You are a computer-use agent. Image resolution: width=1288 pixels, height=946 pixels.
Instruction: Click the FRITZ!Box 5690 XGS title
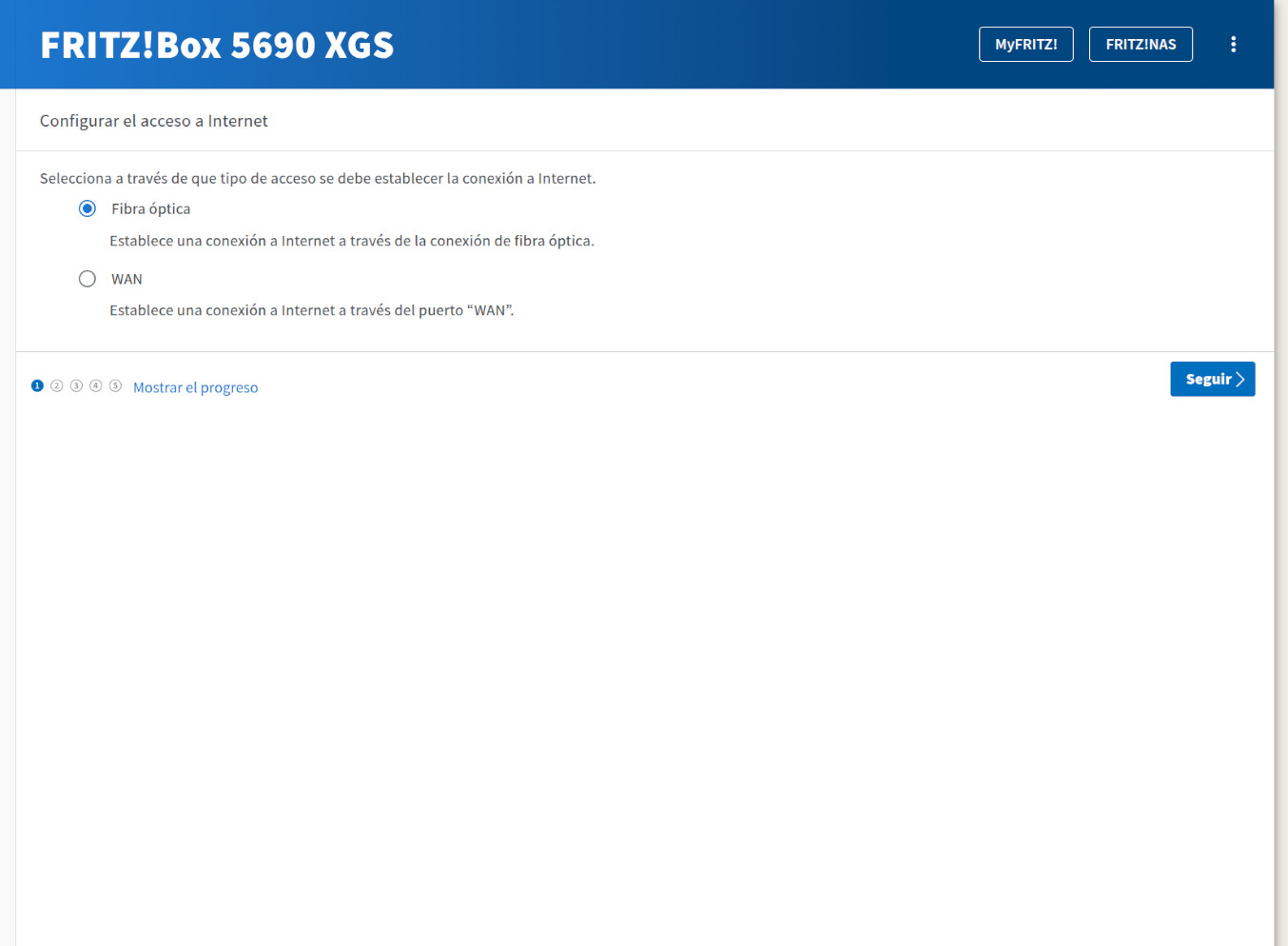coord(217,45)
